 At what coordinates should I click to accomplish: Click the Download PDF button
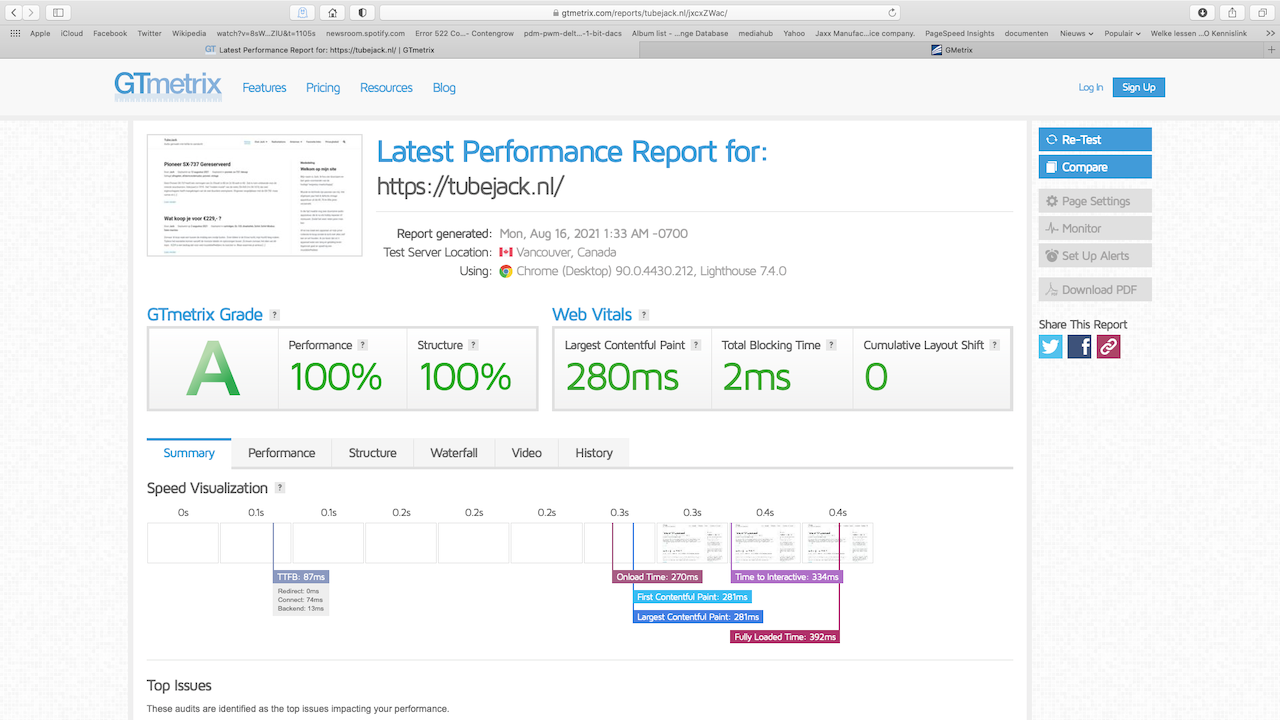click(1095, 290)
